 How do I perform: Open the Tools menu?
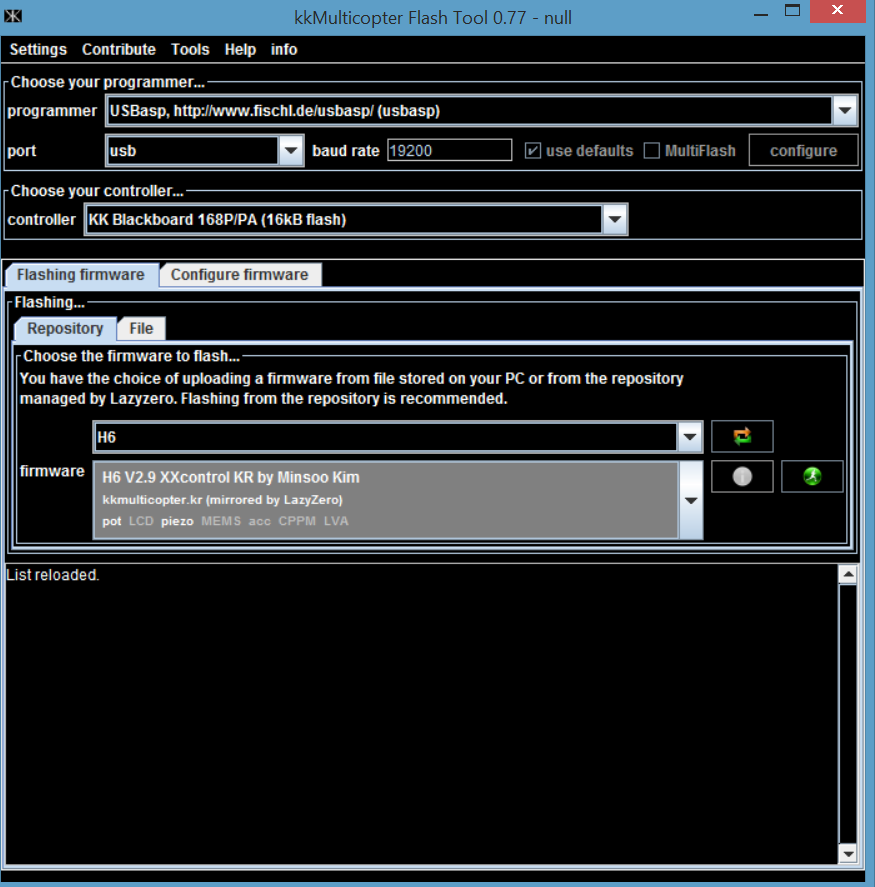[190, 50]
